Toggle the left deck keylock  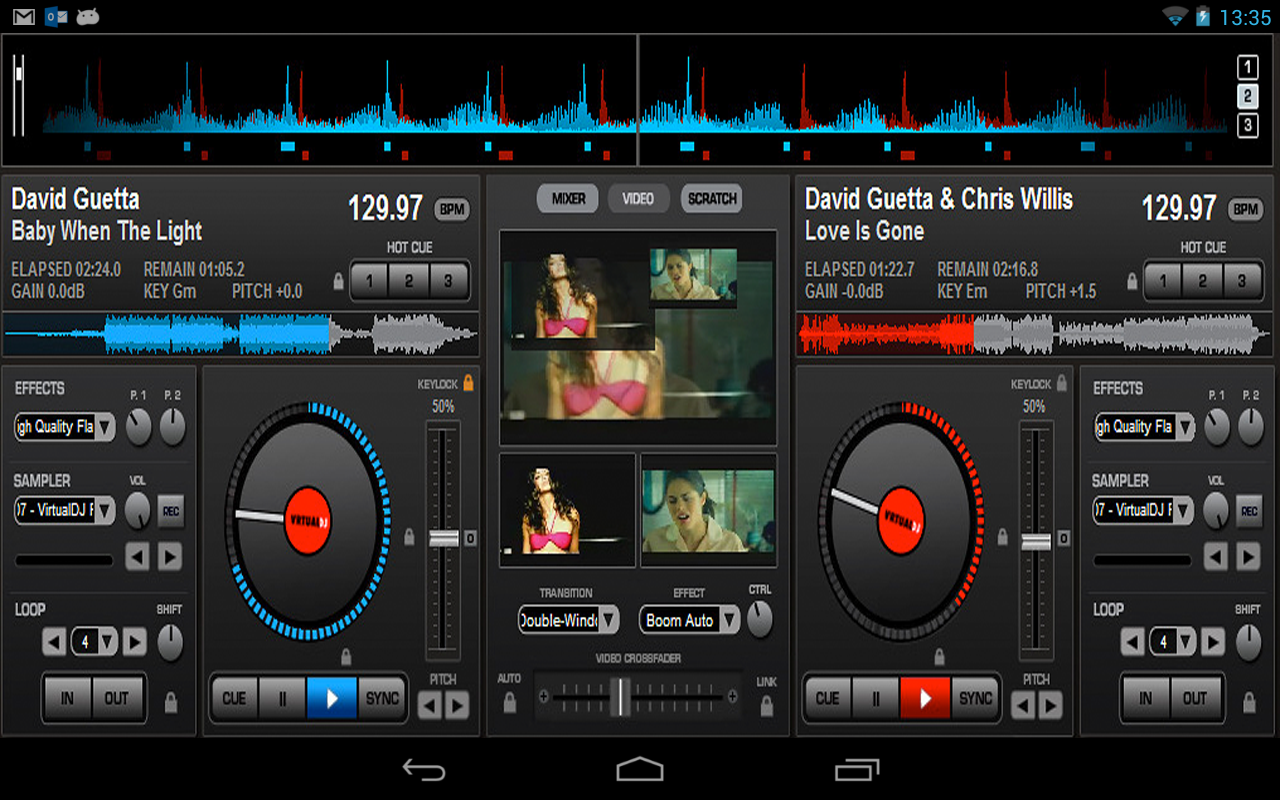pyautogui.click(x=468, y=383)
